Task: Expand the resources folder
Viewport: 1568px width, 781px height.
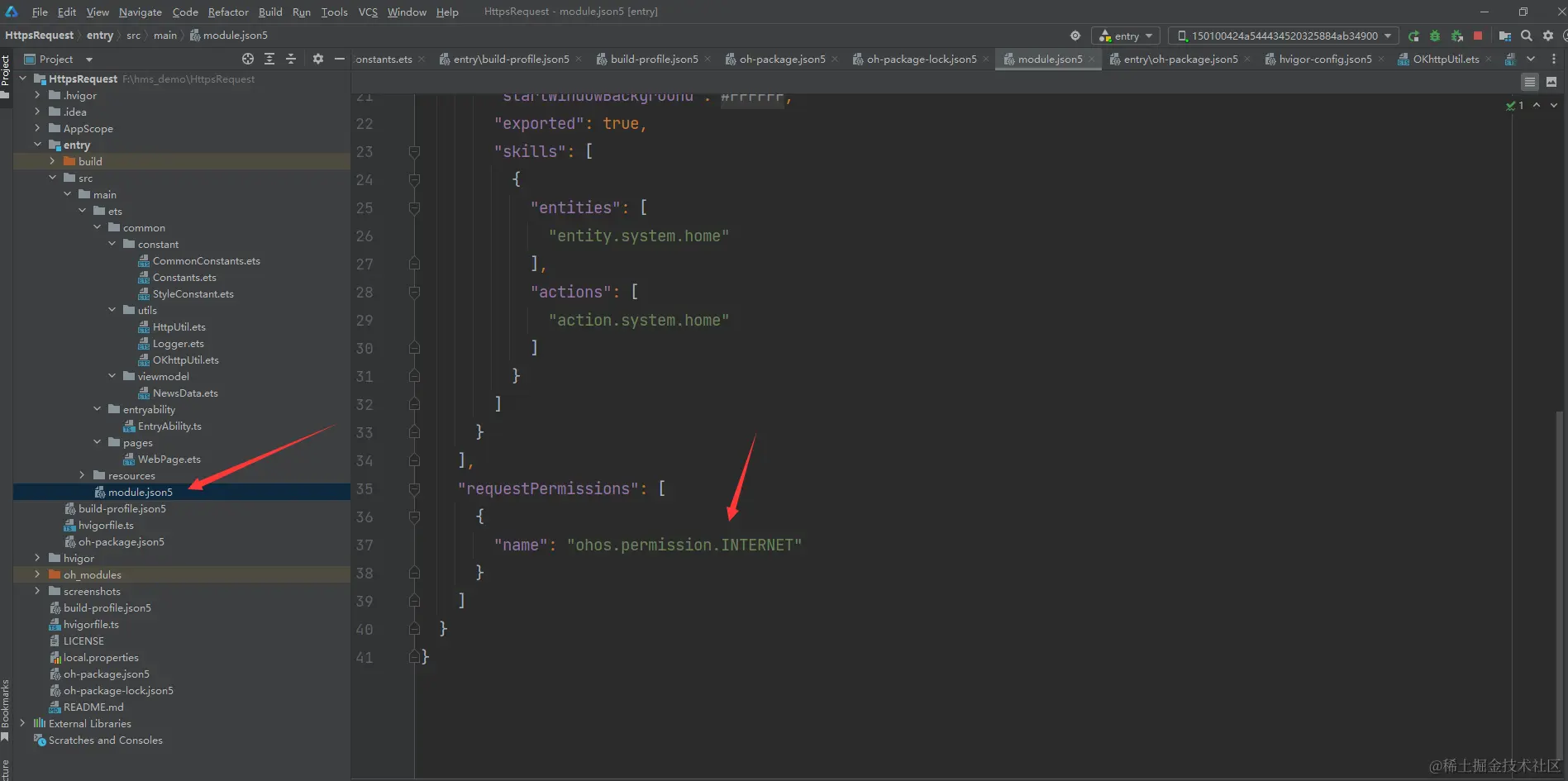Action: click(x=82, y=475)
